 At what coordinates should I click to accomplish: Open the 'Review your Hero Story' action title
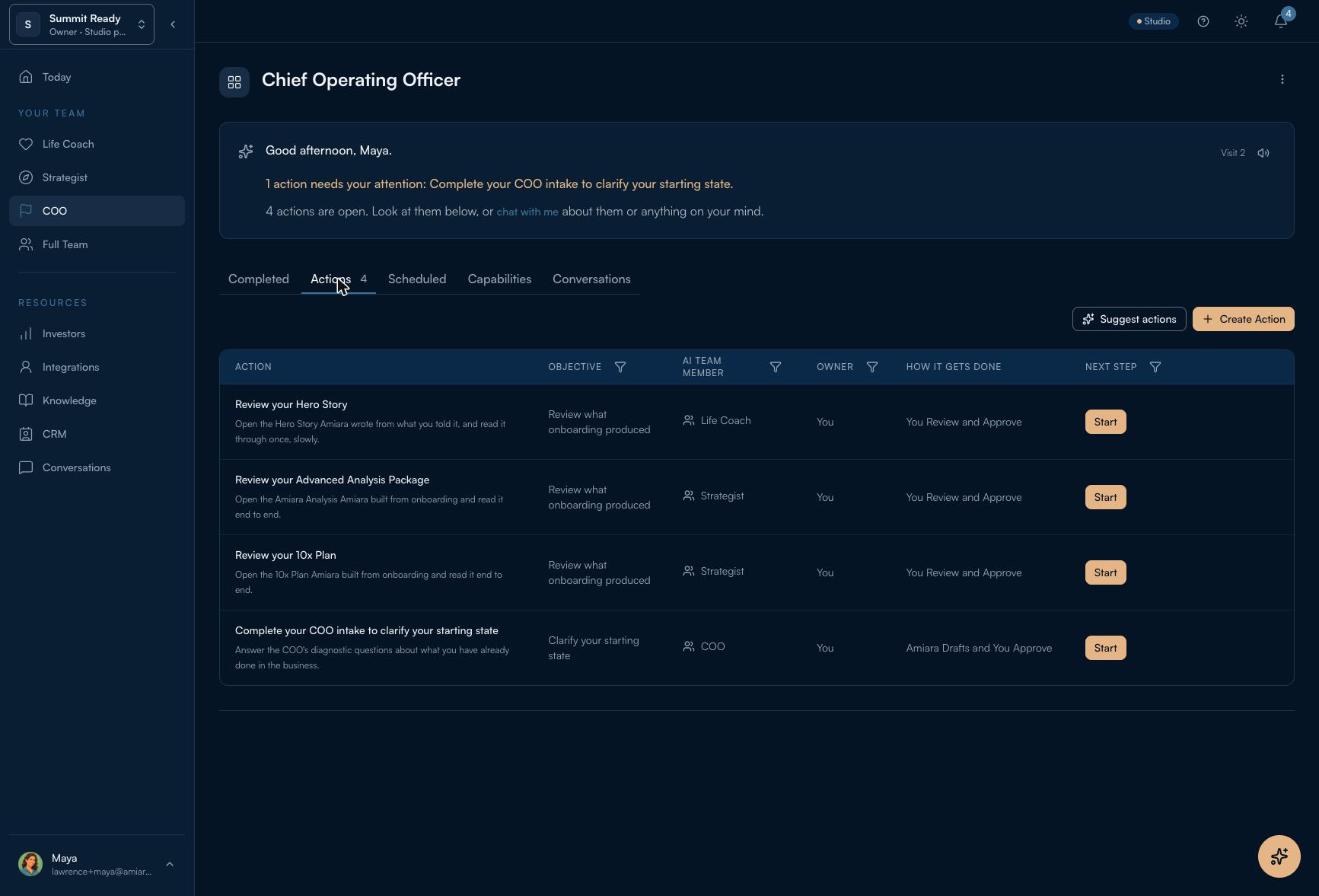(x=291, y=405)
